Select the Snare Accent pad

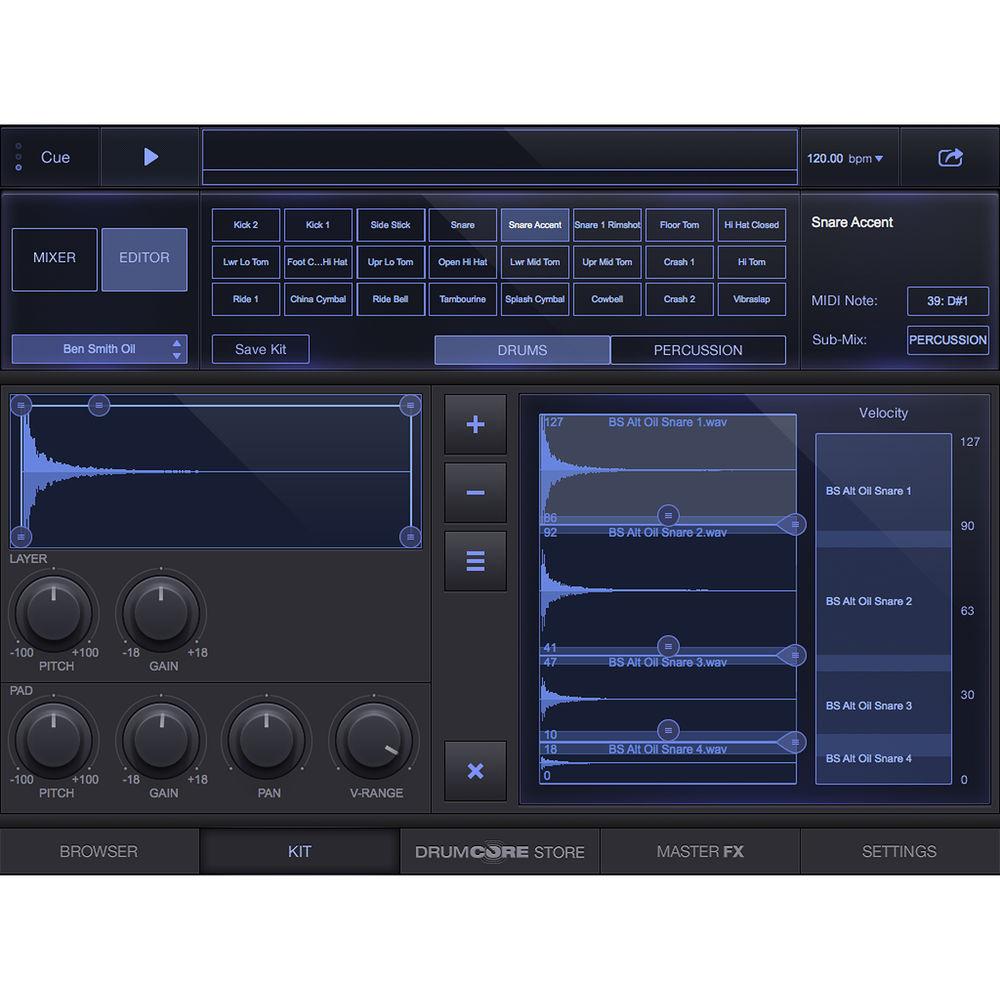[x=534, y=224]
